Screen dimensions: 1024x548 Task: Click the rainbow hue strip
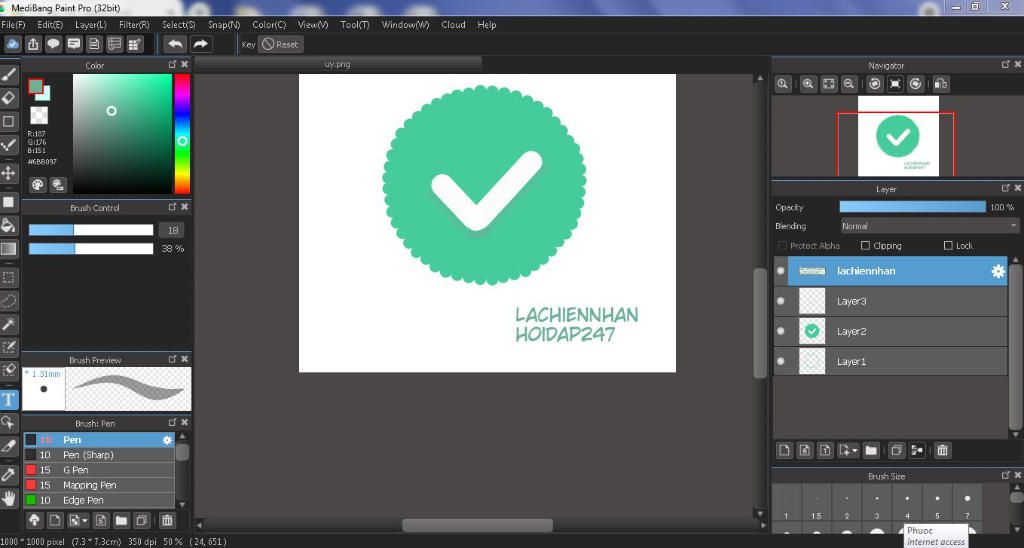[182, 134]
